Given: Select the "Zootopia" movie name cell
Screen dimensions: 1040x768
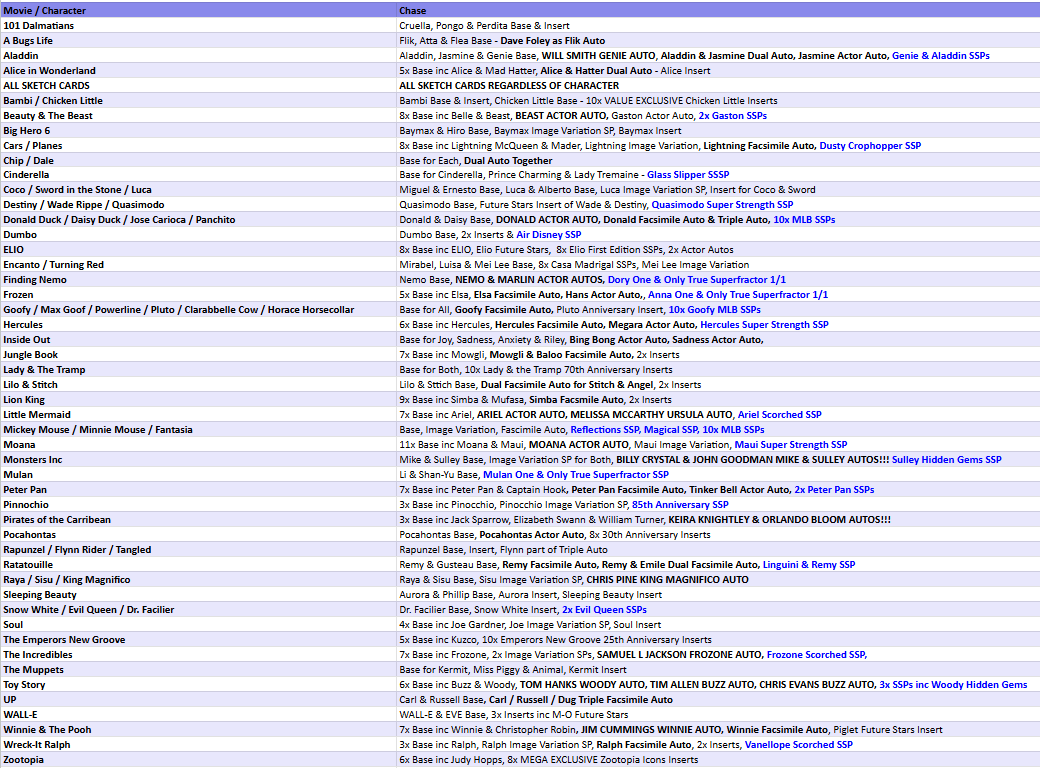Looking at the screenshot, I should click(23, 760).
